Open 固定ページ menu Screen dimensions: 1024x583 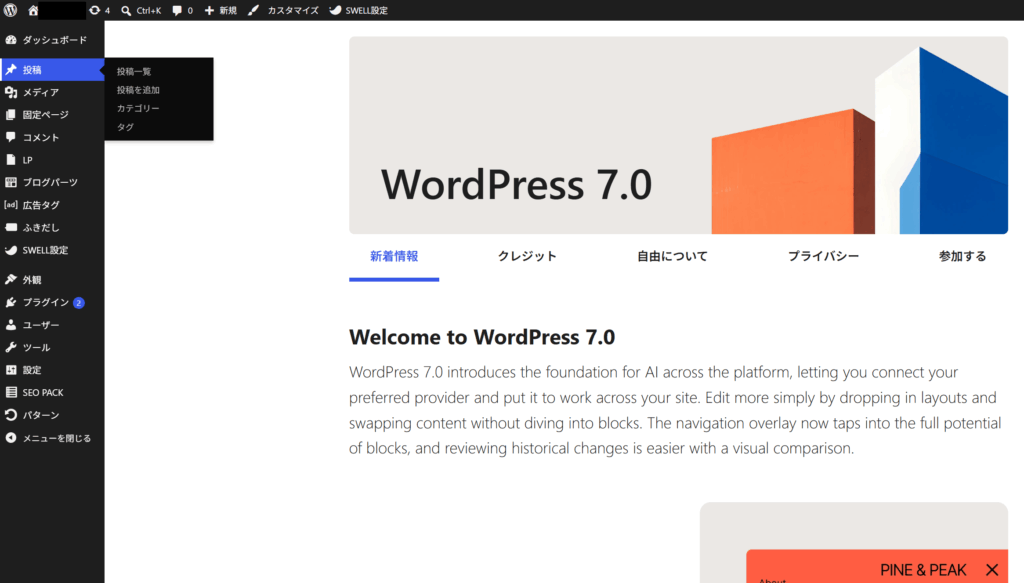click(52, 114)
